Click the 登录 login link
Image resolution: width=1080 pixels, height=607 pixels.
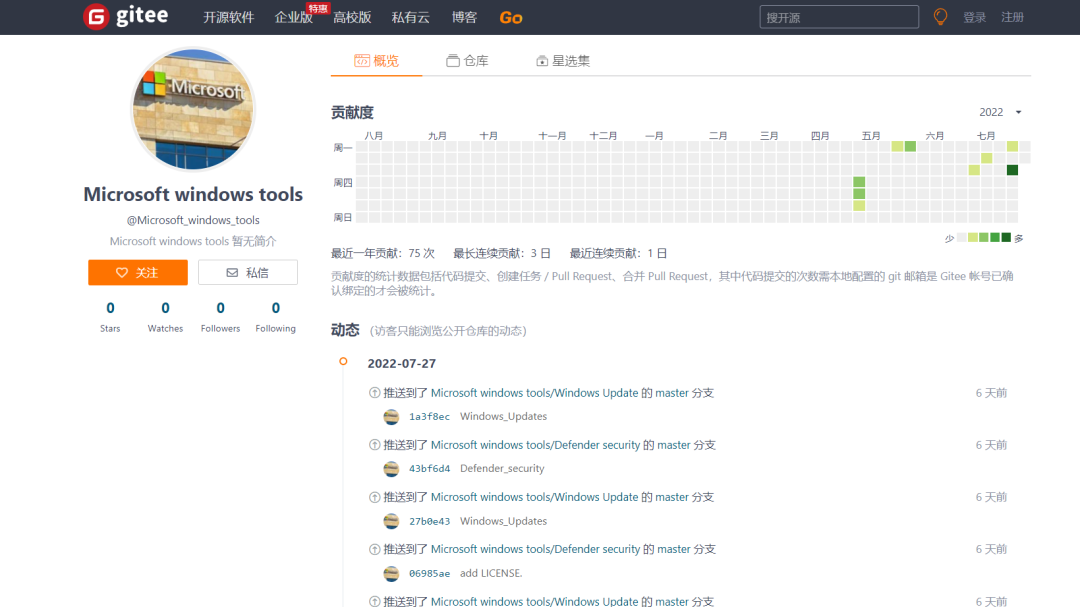(975, 17)
